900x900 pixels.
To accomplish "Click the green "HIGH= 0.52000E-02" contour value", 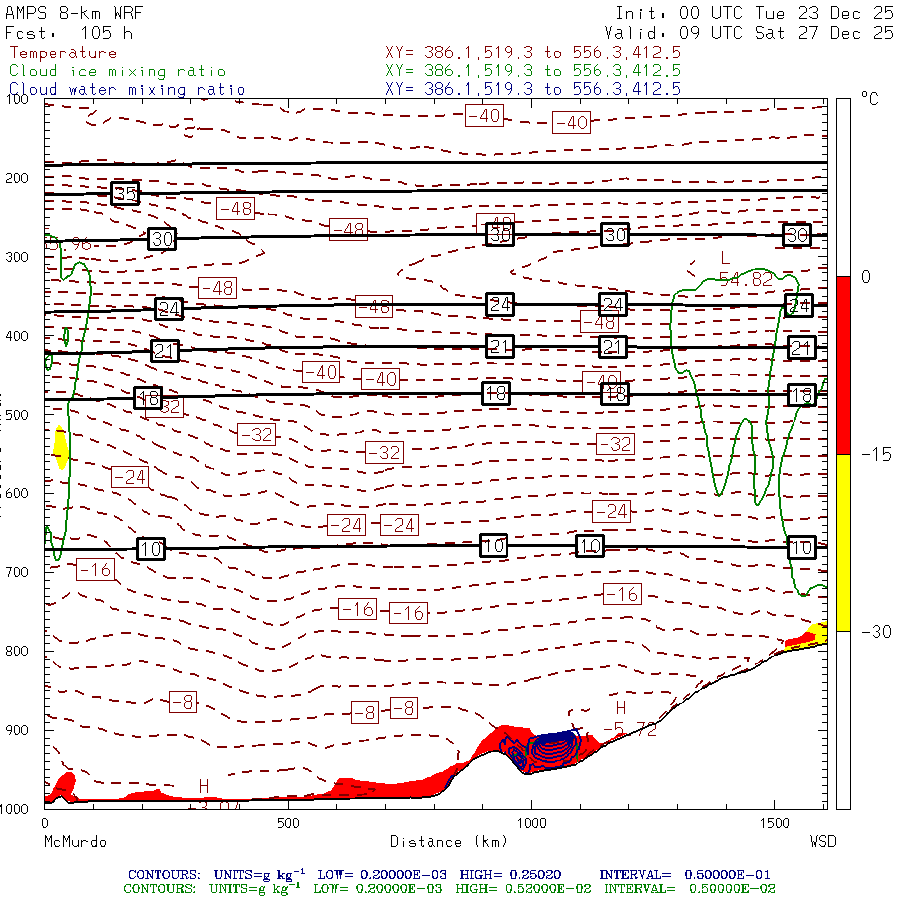I will coord(523,889).
